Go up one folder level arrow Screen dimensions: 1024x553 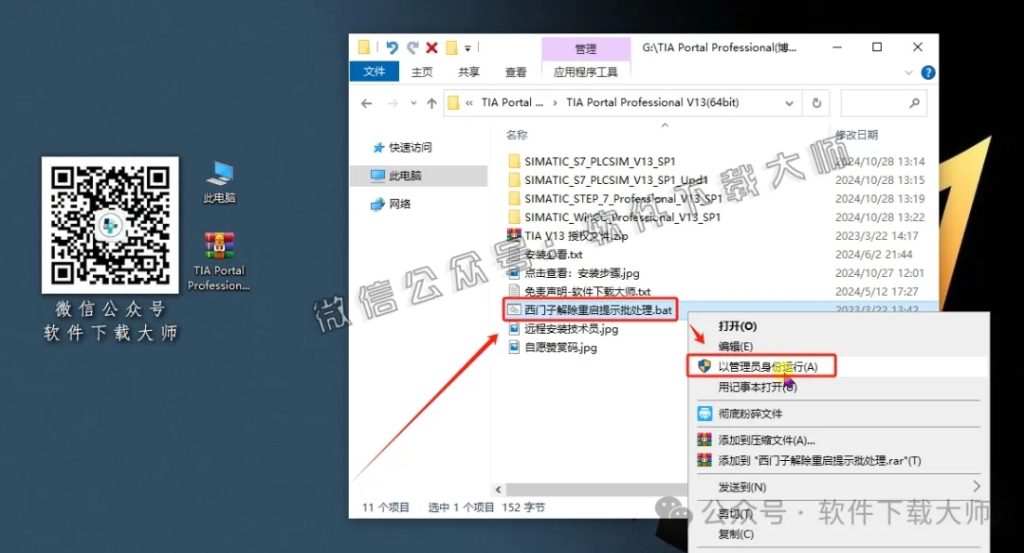(x=432, y=103)
